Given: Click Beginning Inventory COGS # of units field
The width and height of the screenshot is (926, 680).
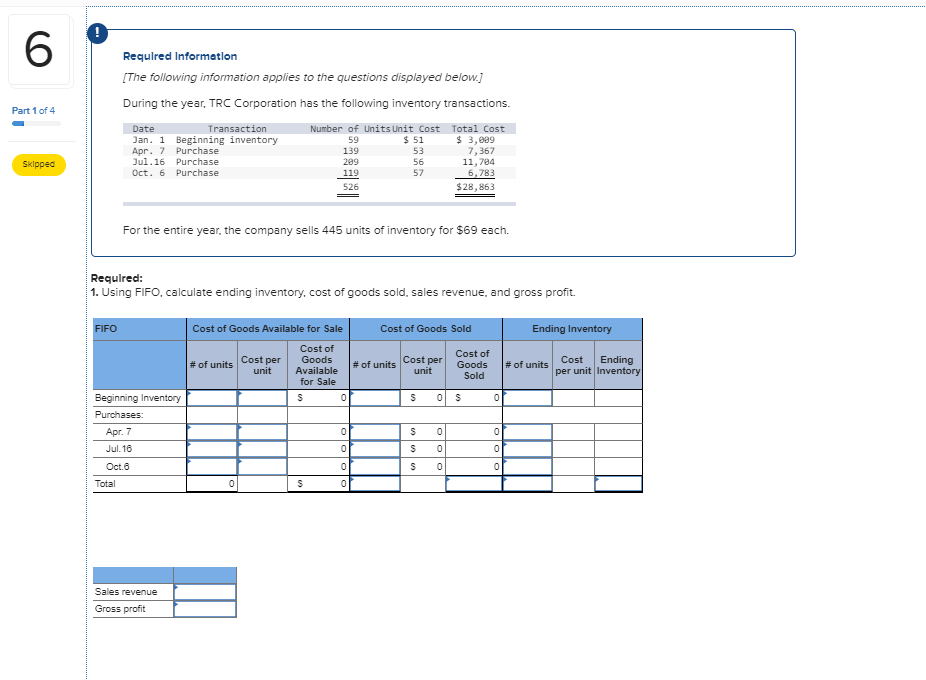Looking at the screenshot, I should click(x=375, y=398).
